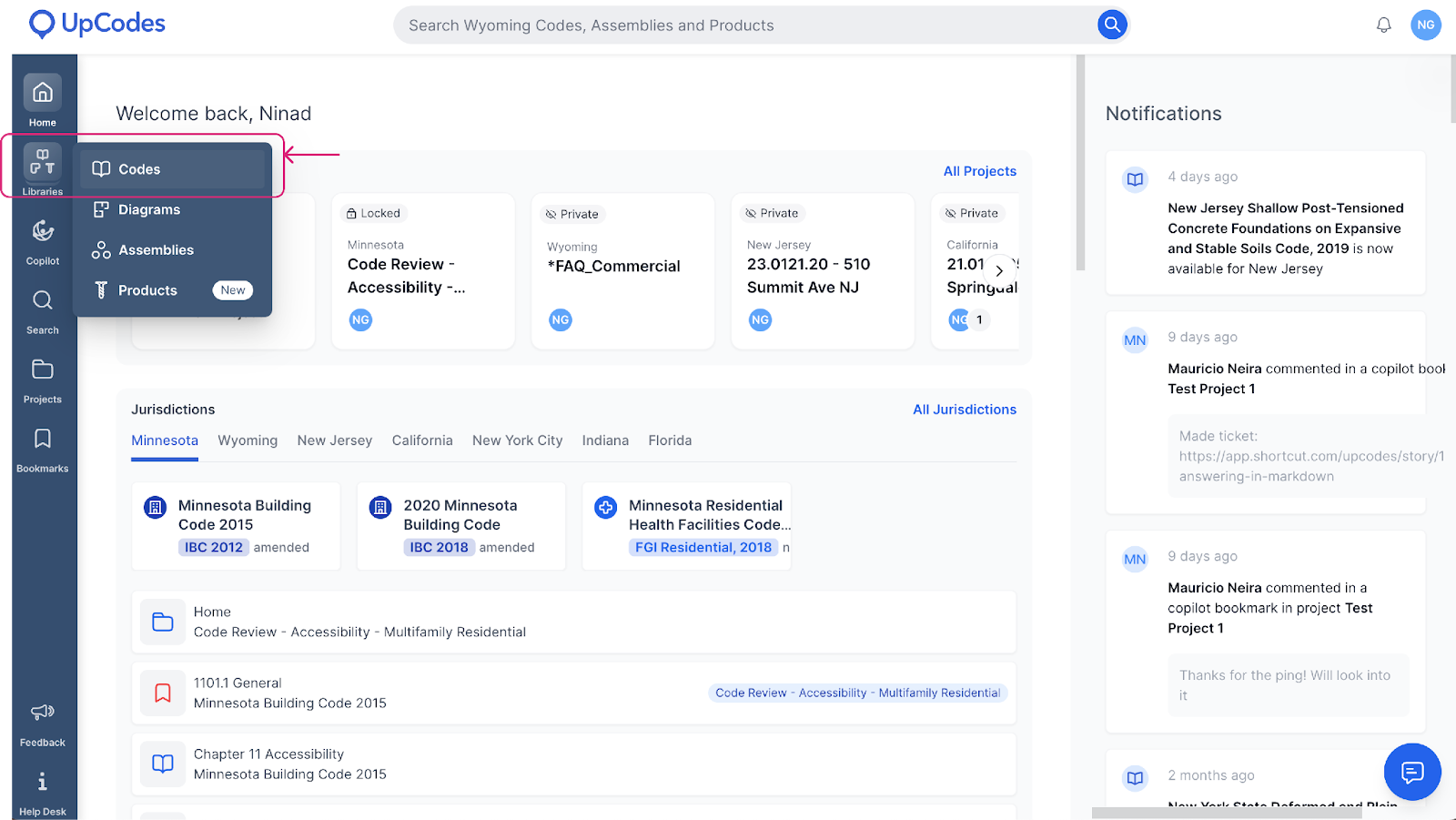Switch to the Wyoming jurisdiction tab
This screenshot has width=1456, height=820.
[248, 440]
